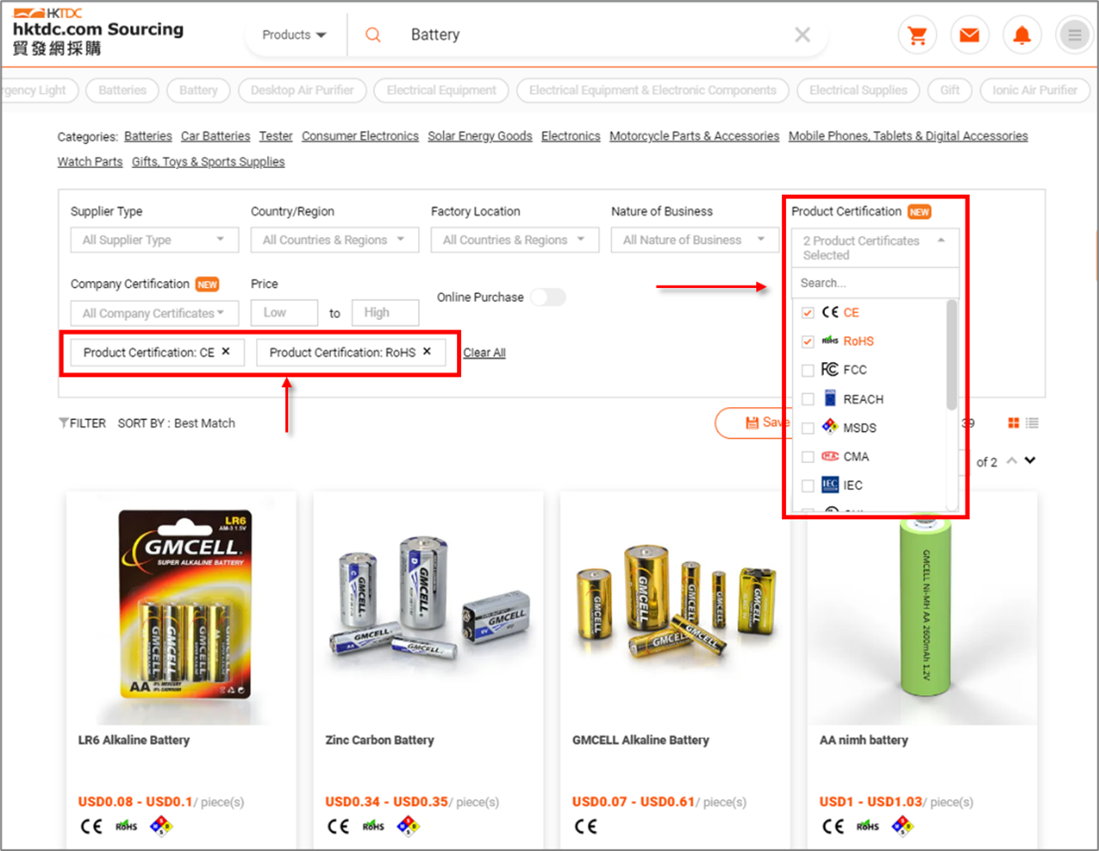
Task: Check the CMA certification checkbox
Action: (807, 456)
